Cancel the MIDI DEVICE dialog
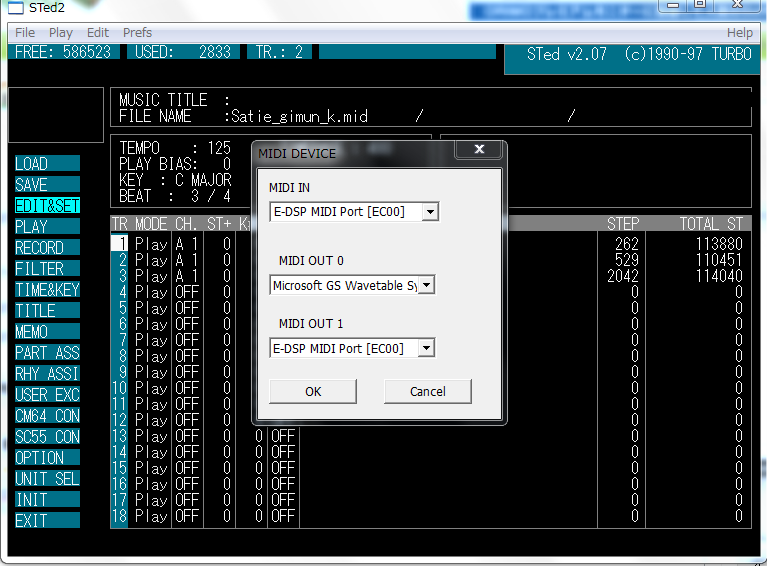Viewport: 767px width, 566px height. pyautogui.click(x=427, y=391)
